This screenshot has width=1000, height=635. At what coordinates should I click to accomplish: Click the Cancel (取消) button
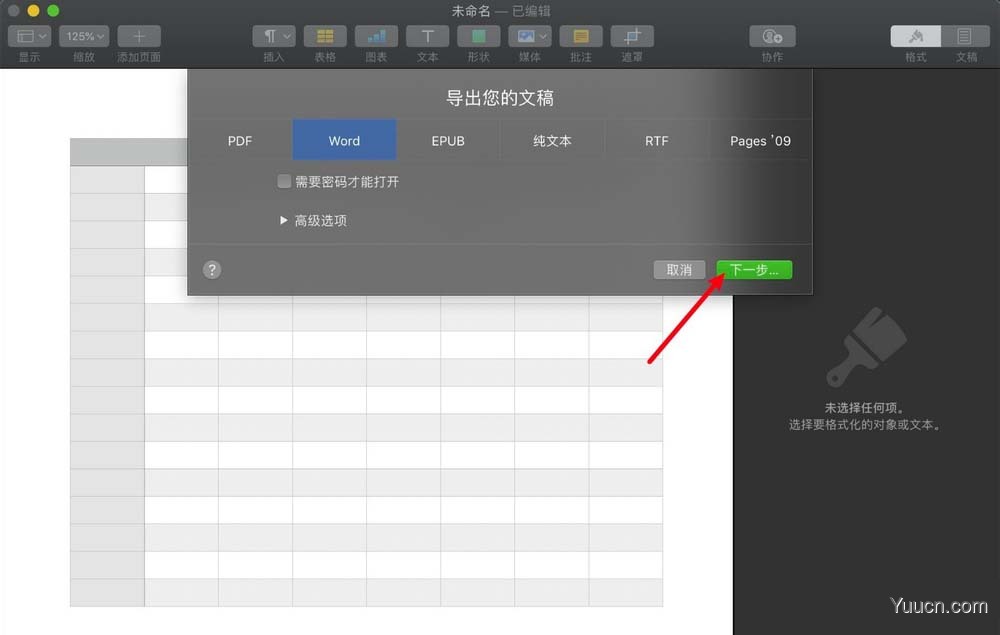(x=679, y=270)
